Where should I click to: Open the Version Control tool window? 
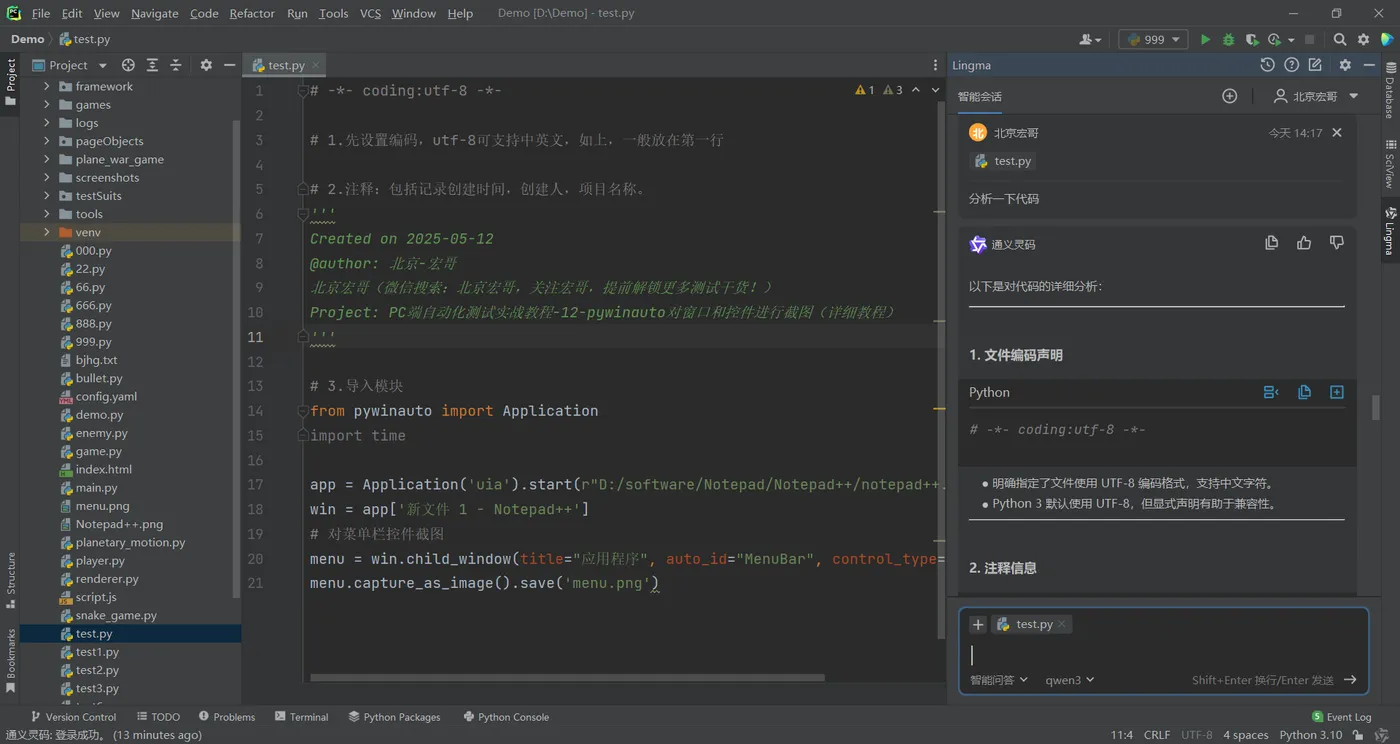click(x=73, y=717)
